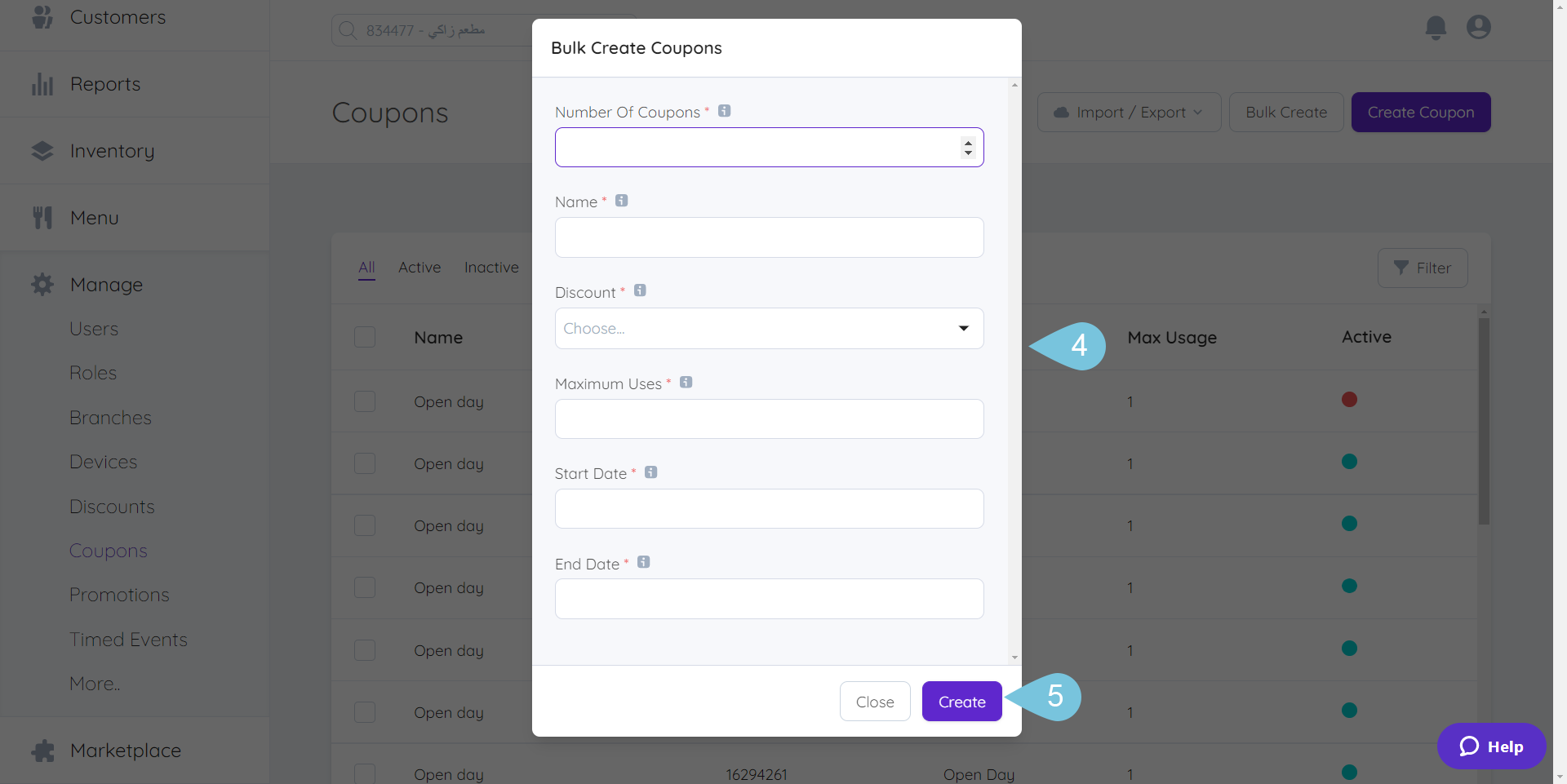1567x784 pixels.
Task: Open the notifications bell
Action: (1436, 27)
